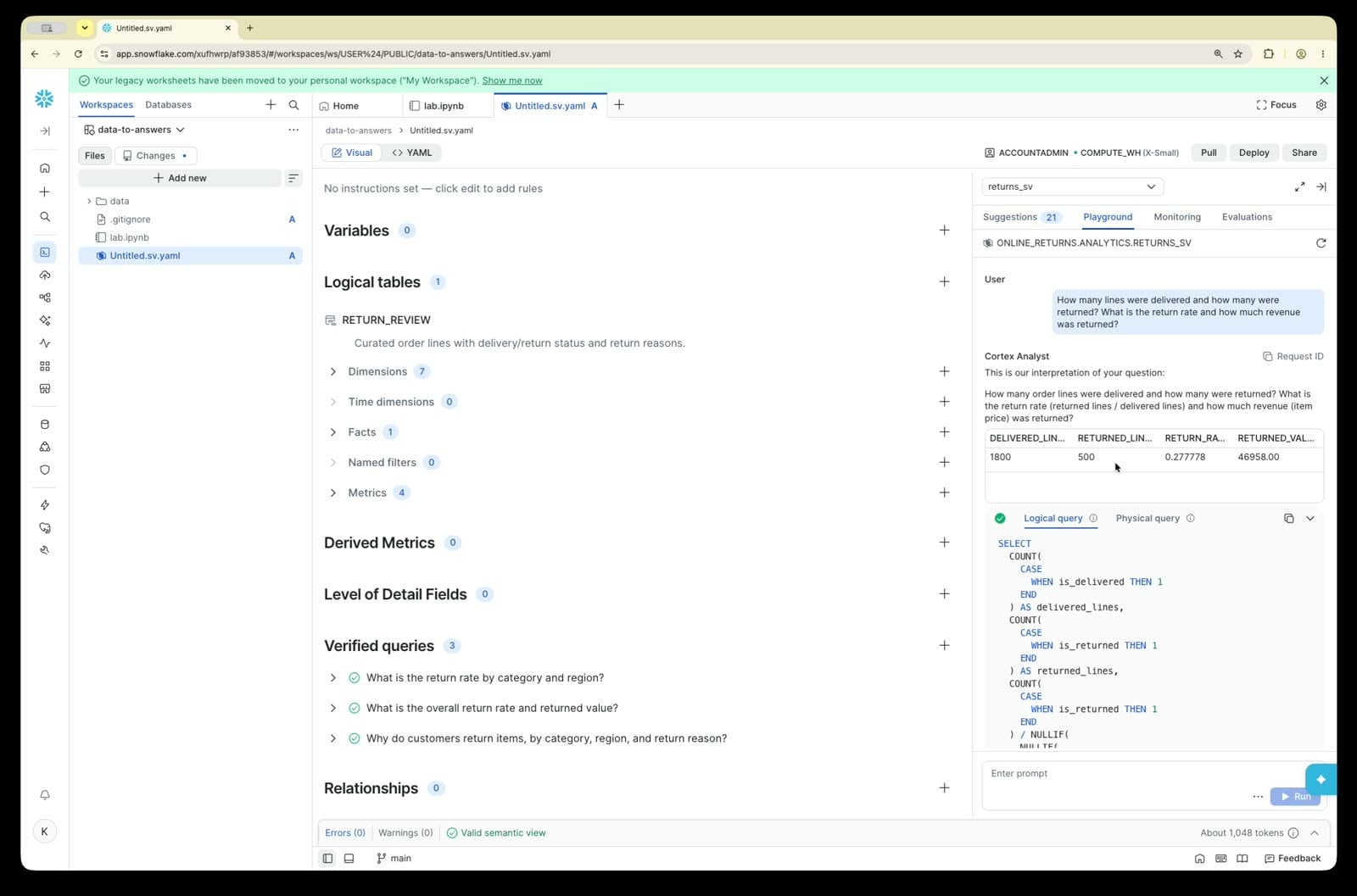Copy the logical query

[x=1288, y=518]
